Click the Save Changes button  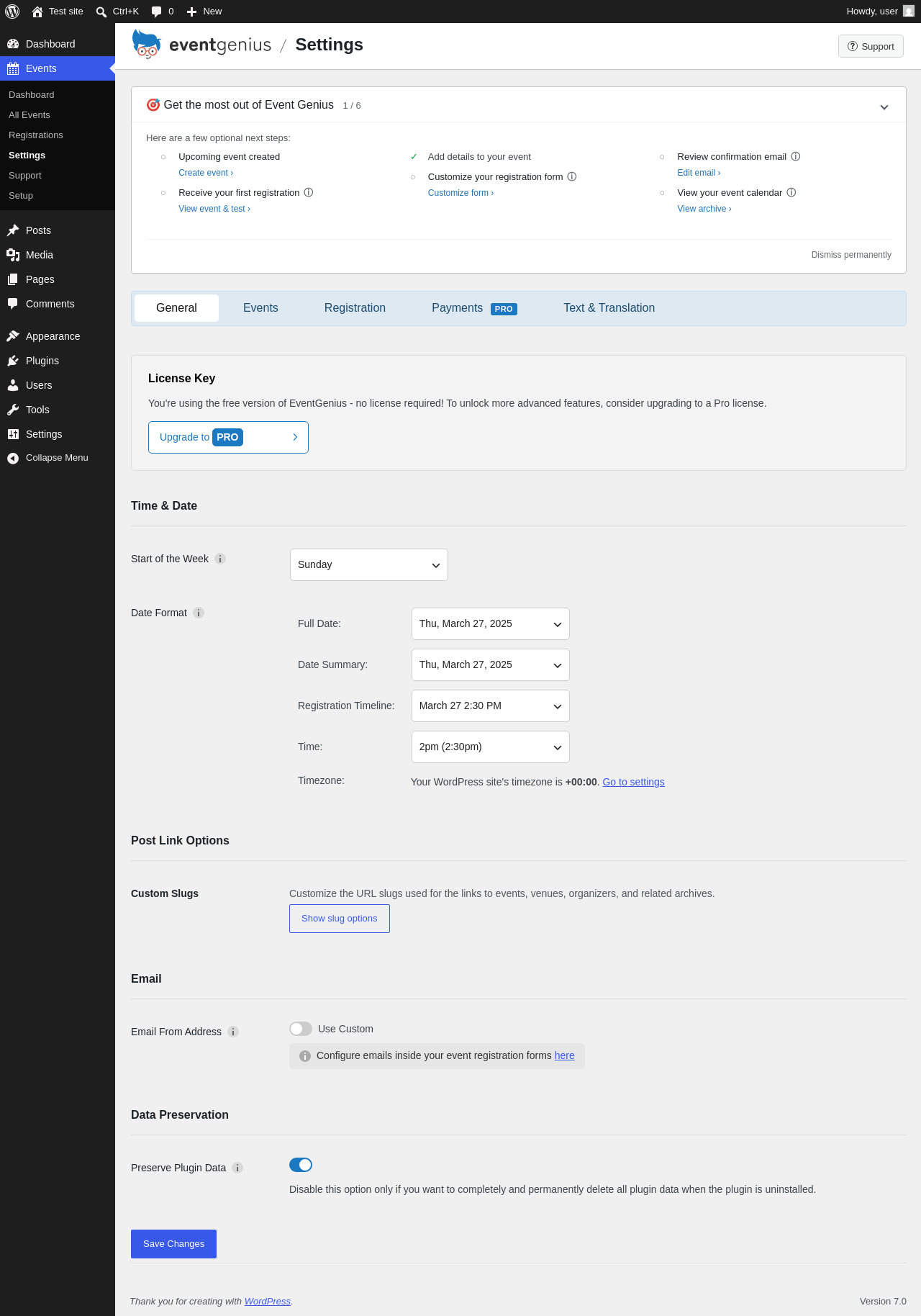point(173,1244)
